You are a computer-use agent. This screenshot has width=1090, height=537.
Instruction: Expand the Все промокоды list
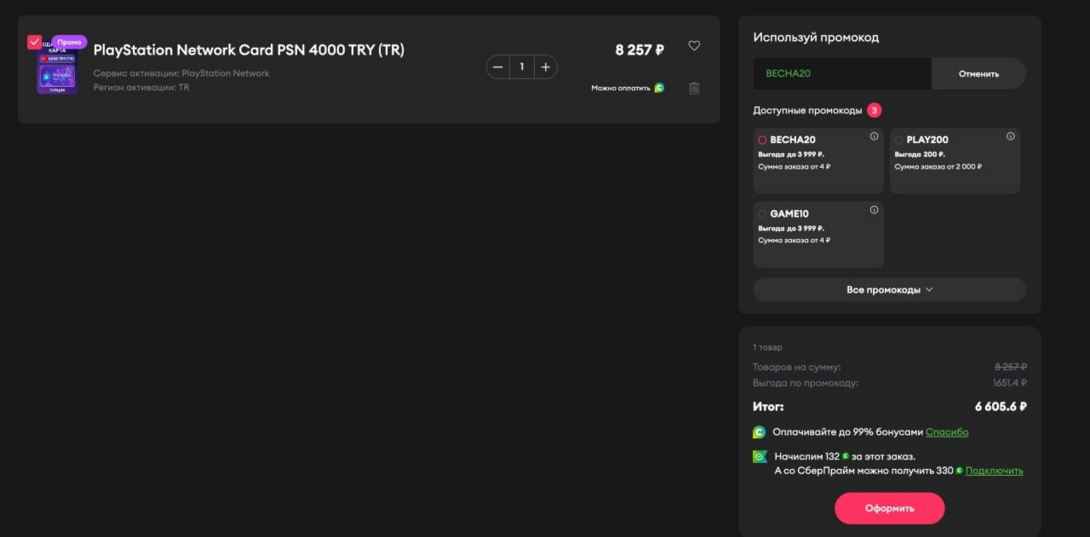(889, 290)
